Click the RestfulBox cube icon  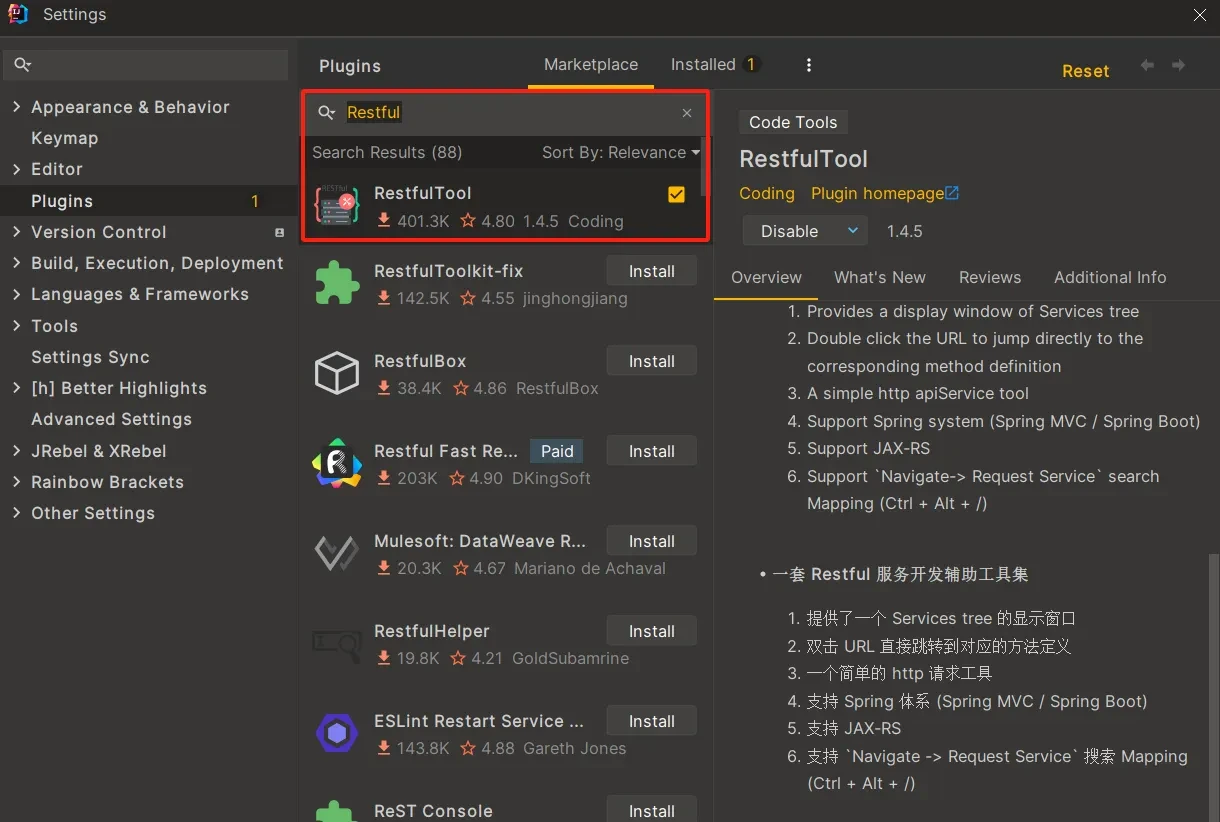pyautogui.click(x=336, y=374)
